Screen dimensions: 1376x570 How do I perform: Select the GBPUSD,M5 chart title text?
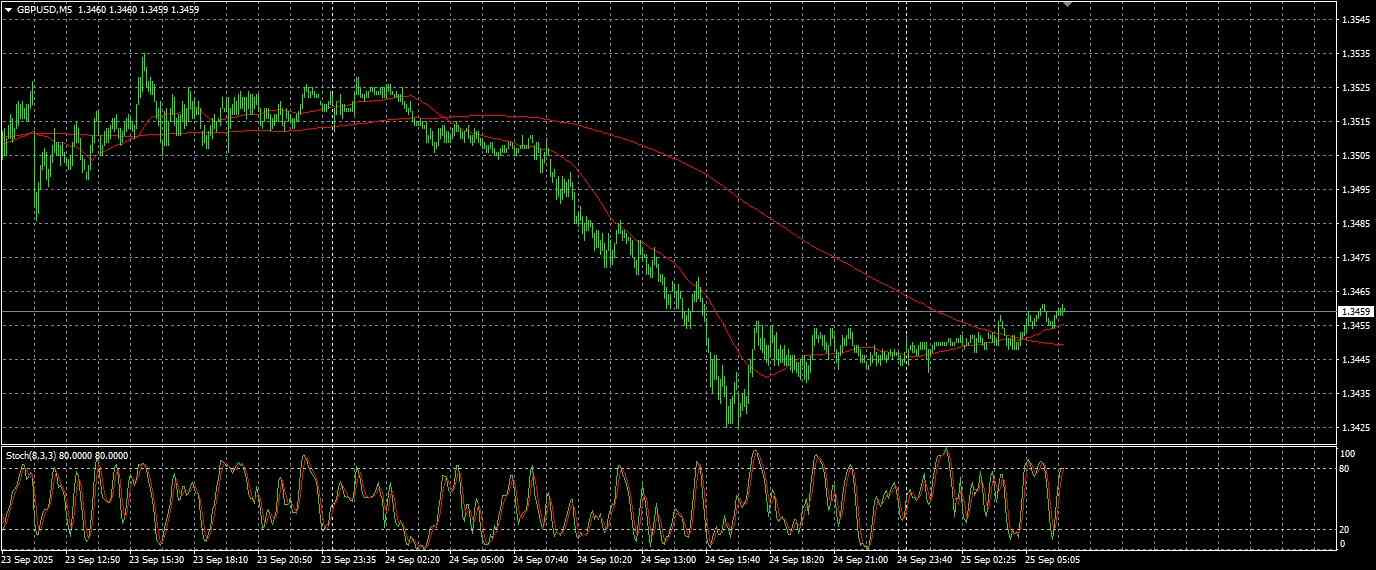tap(44, 9)
